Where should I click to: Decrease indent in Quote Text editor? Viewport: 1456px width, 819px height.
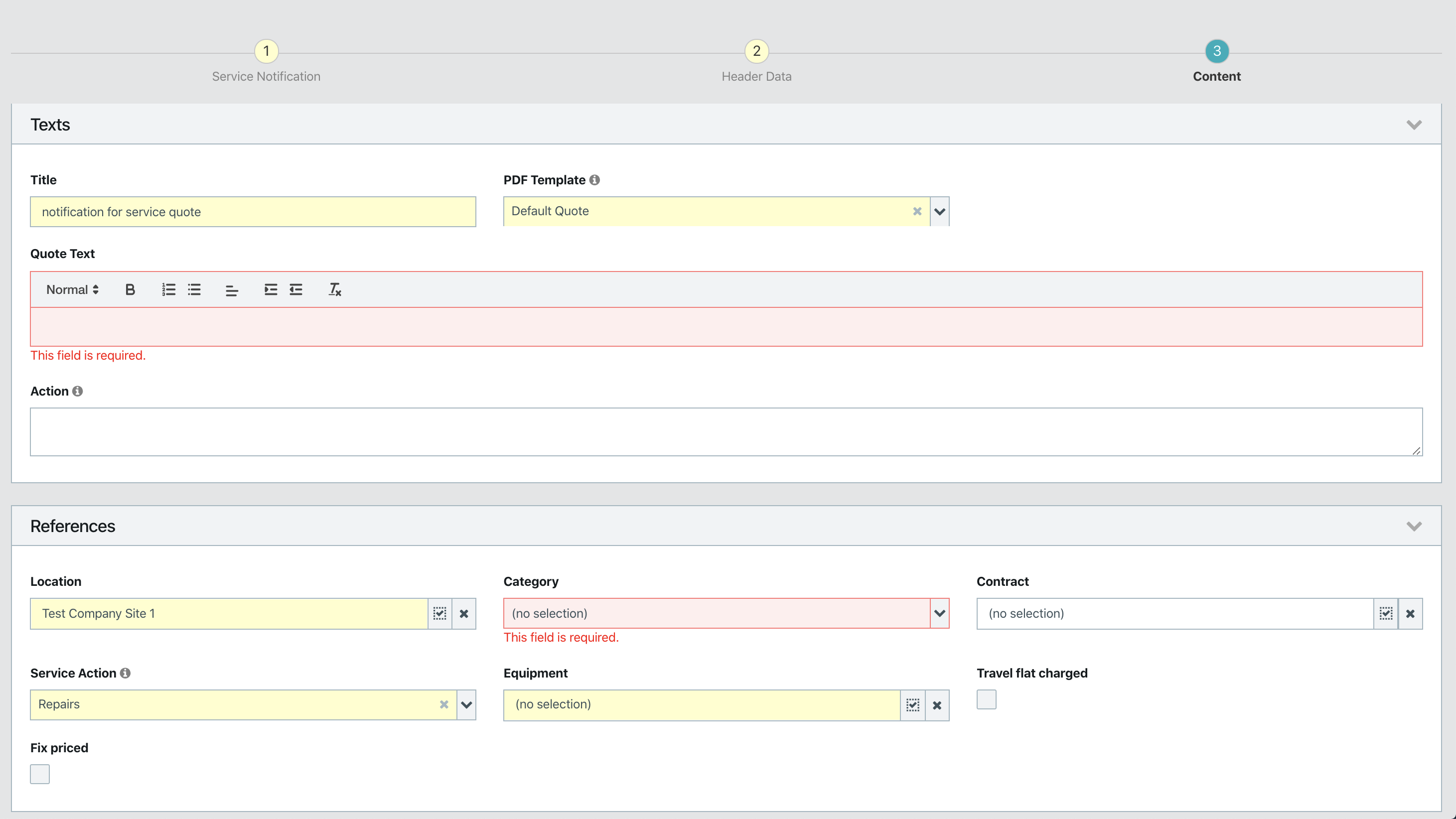(x=296, y=290)
